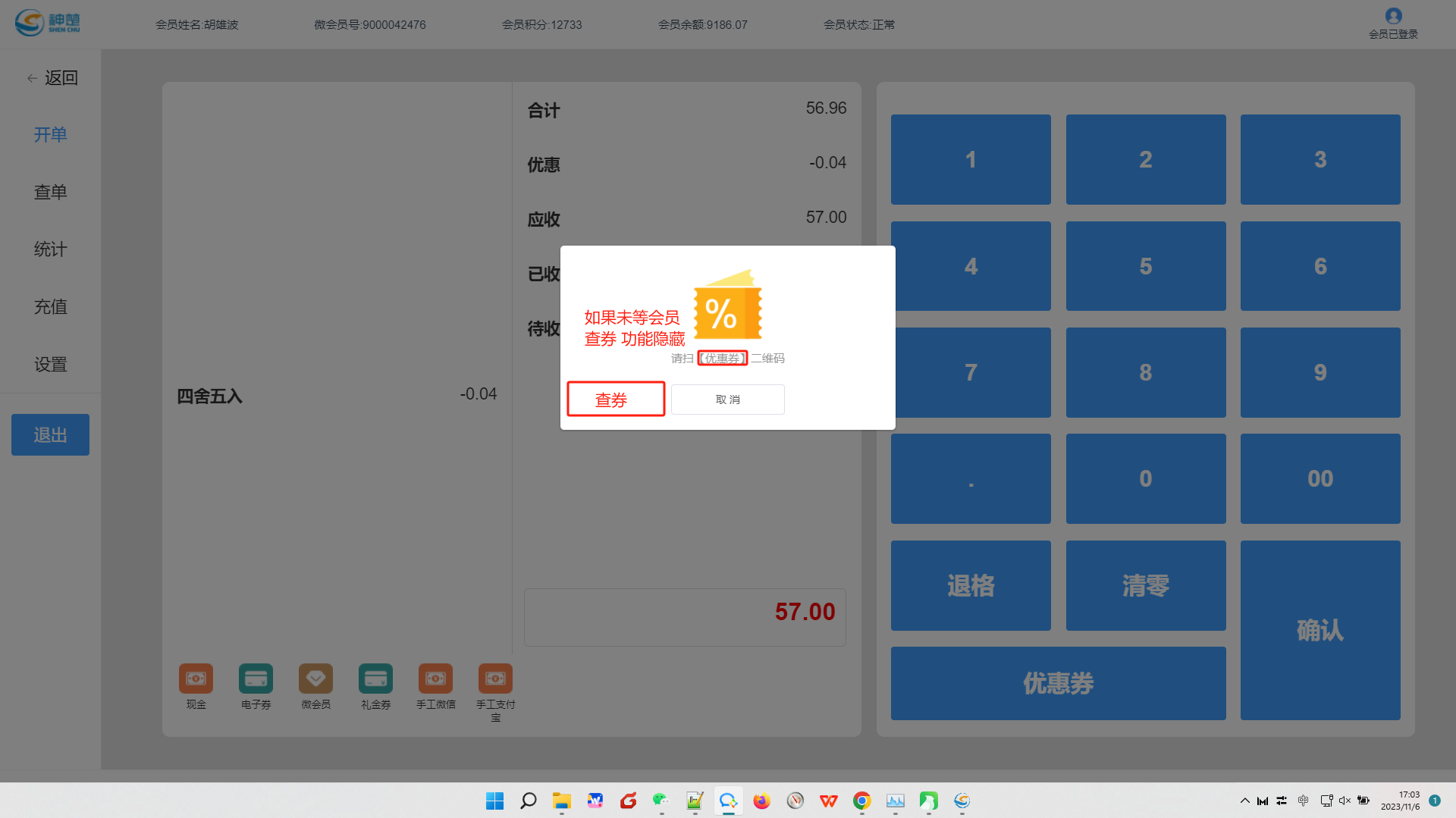Open the taskbar clock showing 17:03

(1400, 801)
